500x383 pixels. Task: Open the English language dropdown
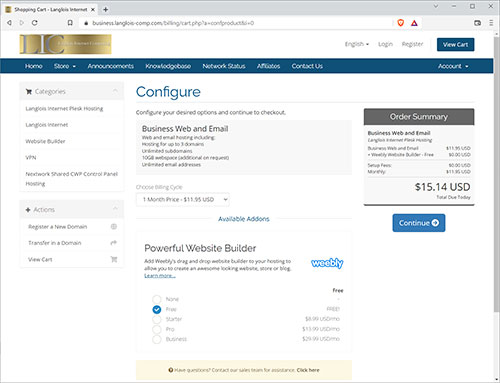[357, 44]
